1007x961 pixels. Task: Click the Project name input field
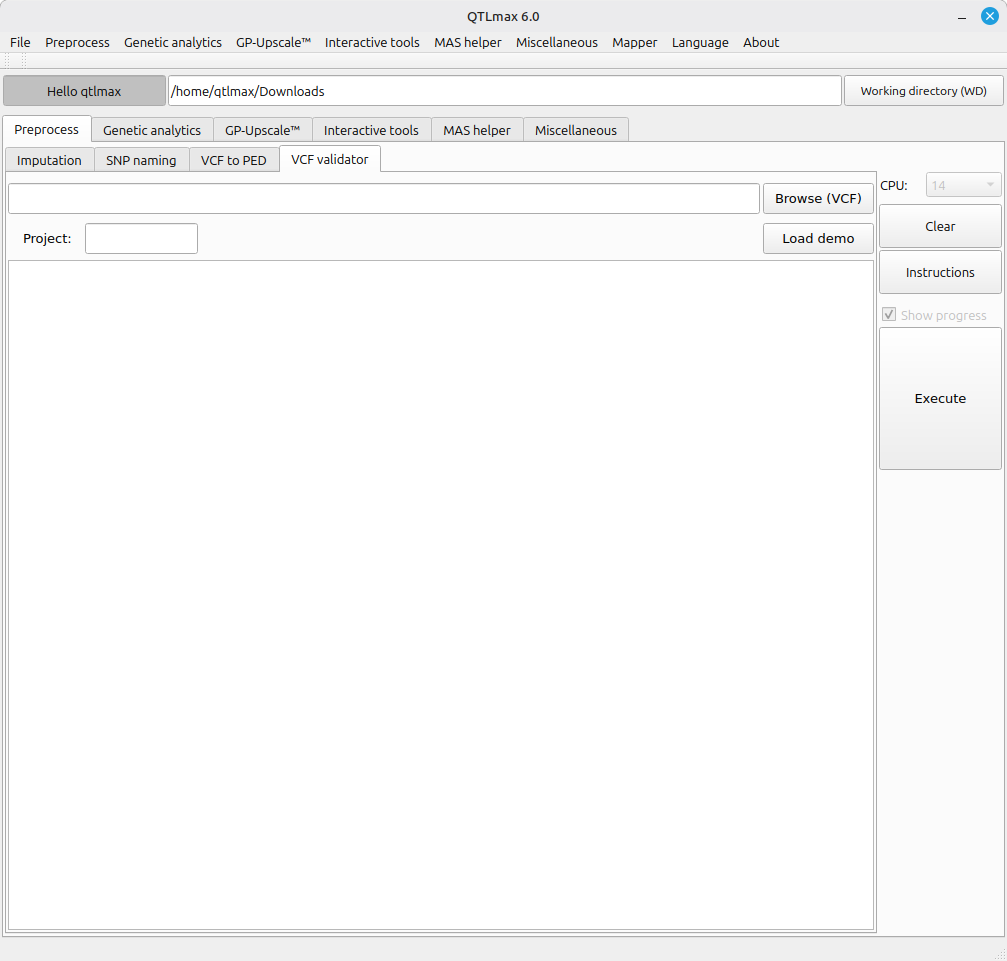coord(141,238)
